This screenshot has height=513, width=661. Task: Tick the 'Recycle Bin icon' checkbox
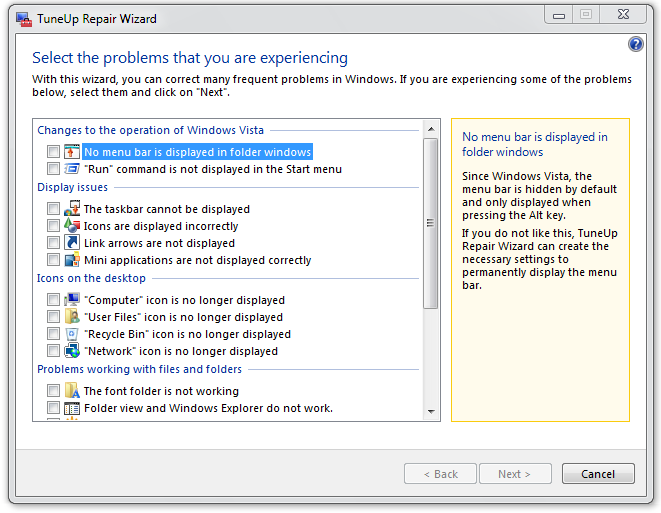pos(53,334)
